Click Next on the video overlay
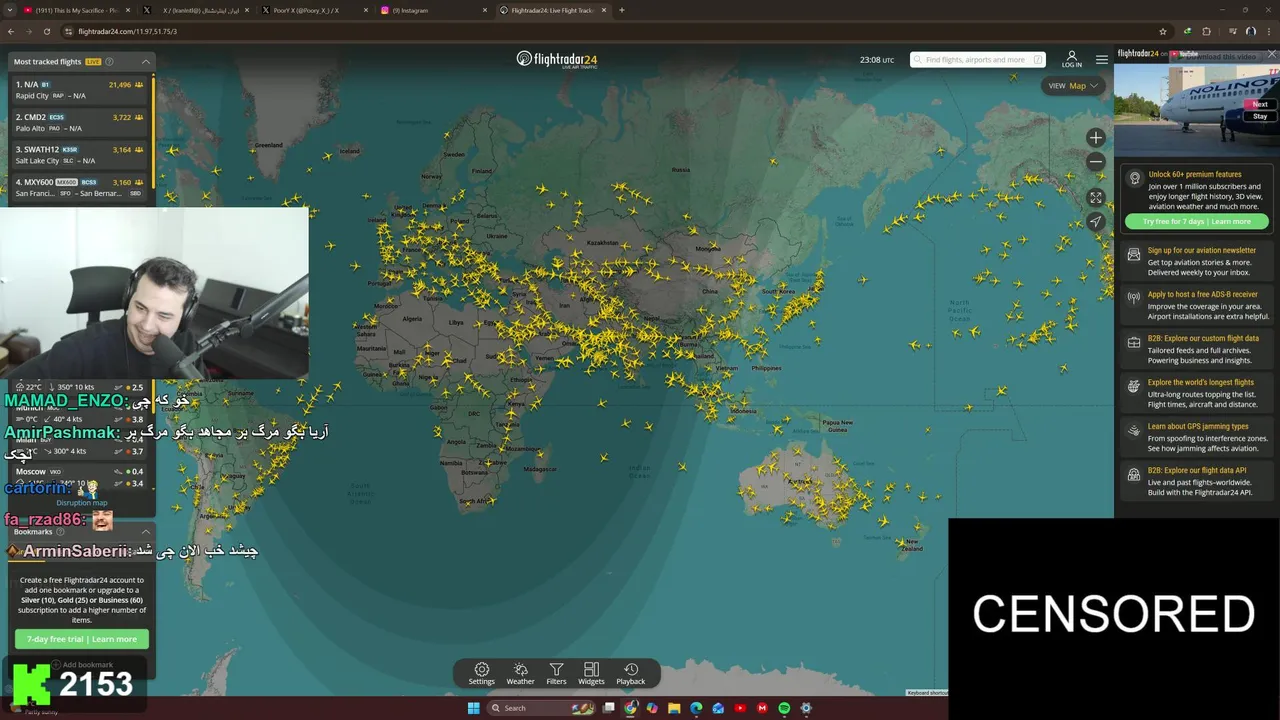The width and height of the screenshot is (1280, 720). pyautogui.click(x=1260, y=104)
